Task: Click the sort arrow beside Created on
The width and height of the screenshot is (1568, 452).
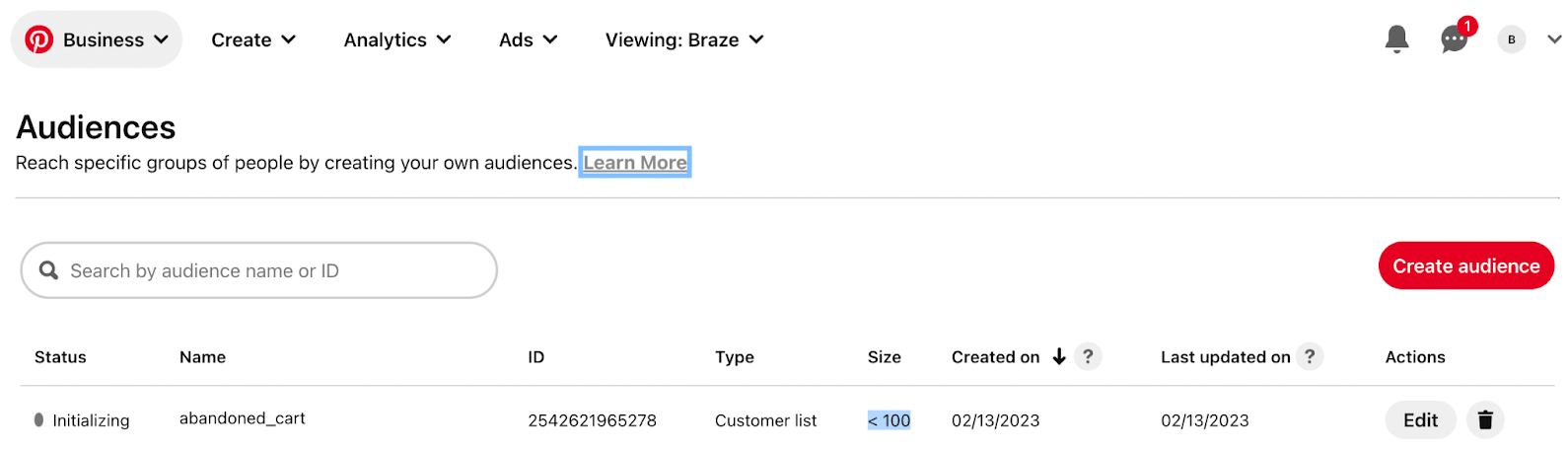Action: click(x=1059, y=356)
